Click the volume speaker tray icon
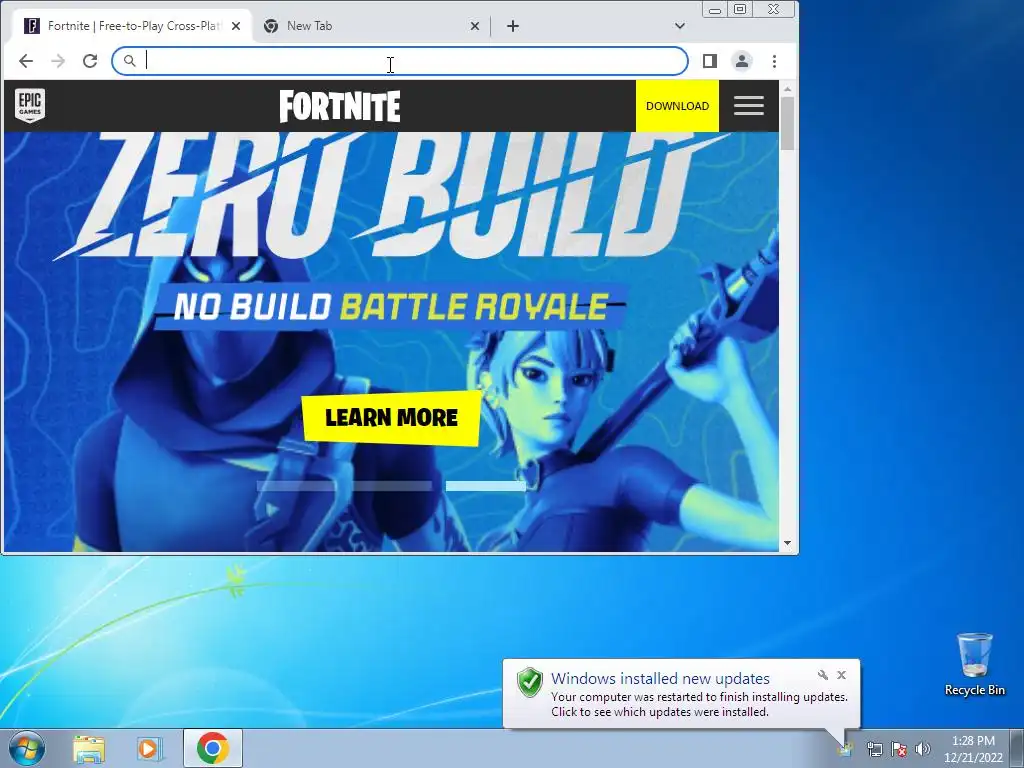1024x768 pixels. coord(923,749)
